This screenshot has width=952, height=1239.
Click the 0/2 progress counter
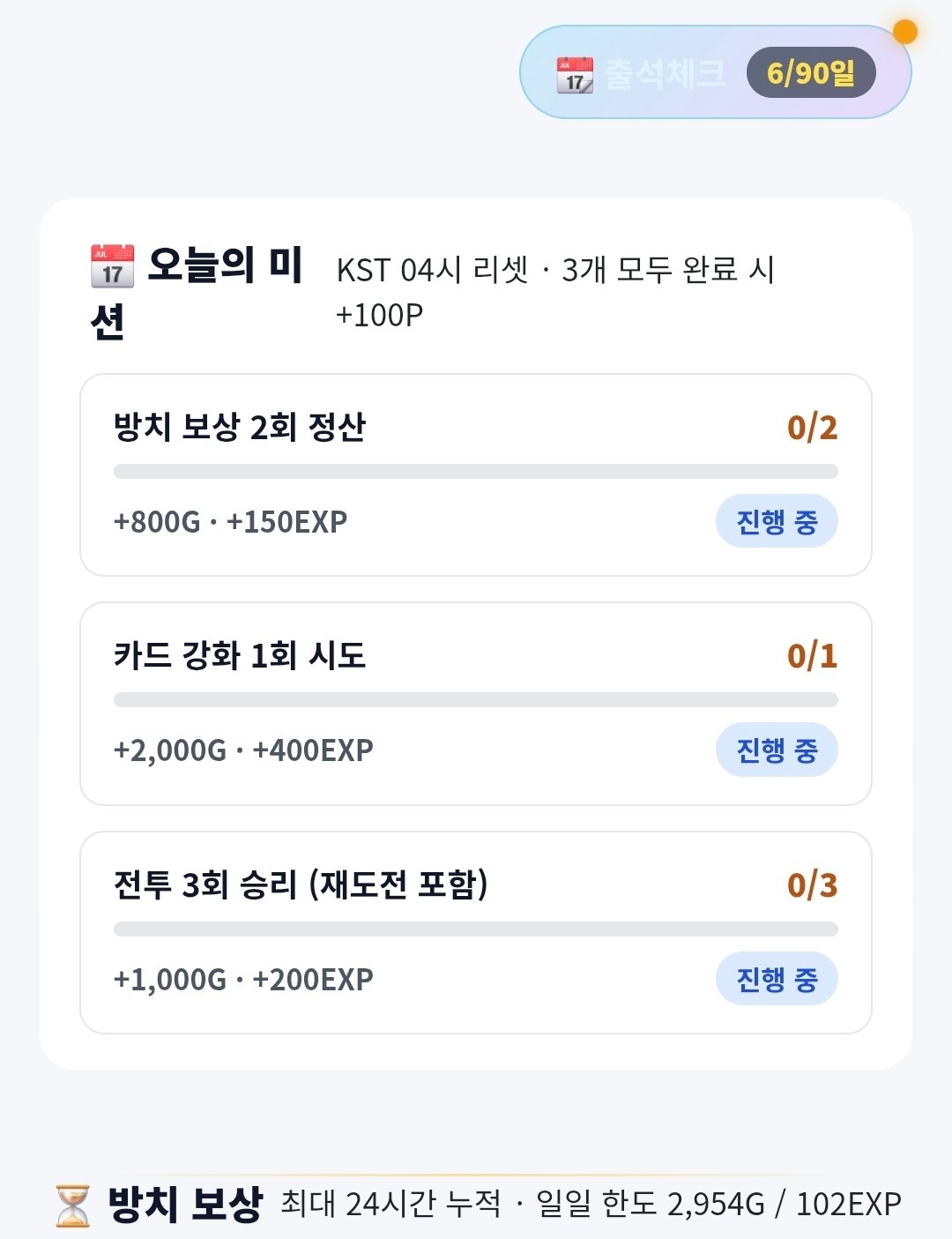(812, 428)
